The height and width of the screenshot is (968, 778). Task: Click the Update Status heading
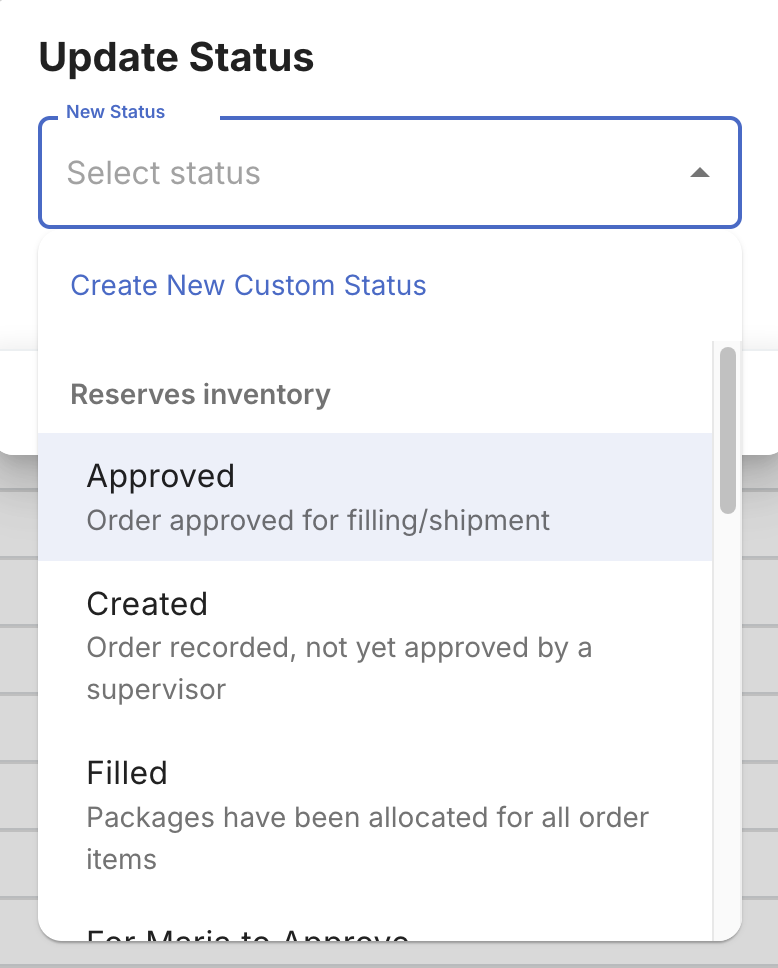pos(177,57)
